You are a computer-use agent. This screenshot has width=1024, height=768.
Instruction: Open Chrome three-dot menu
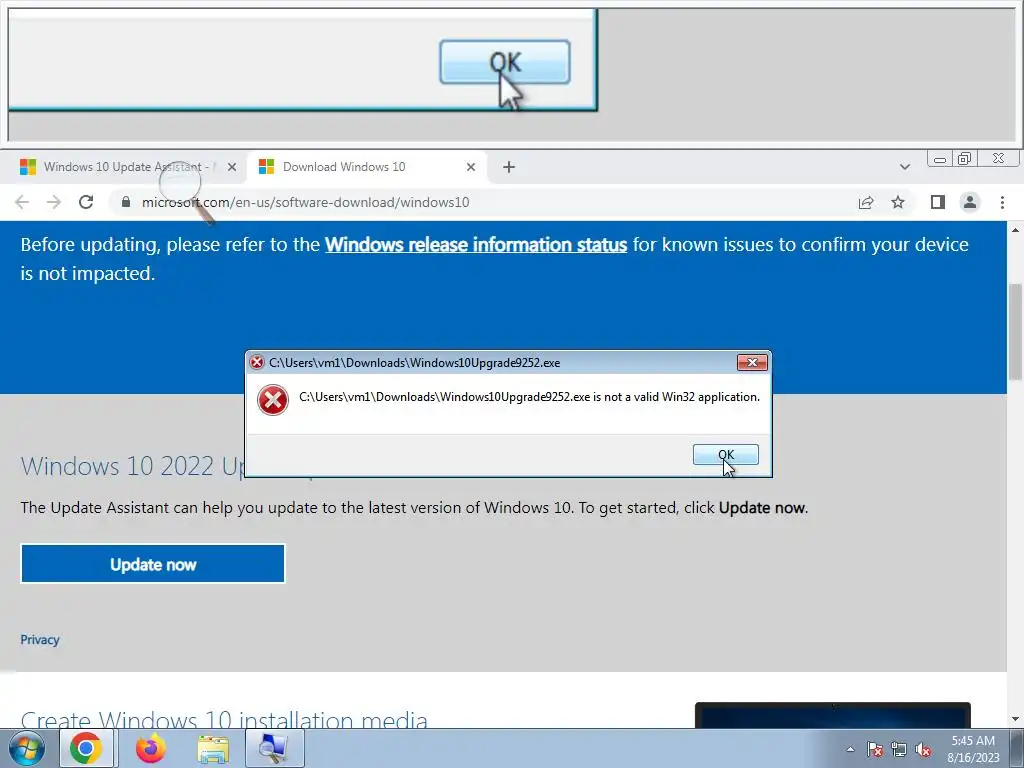1002,202
